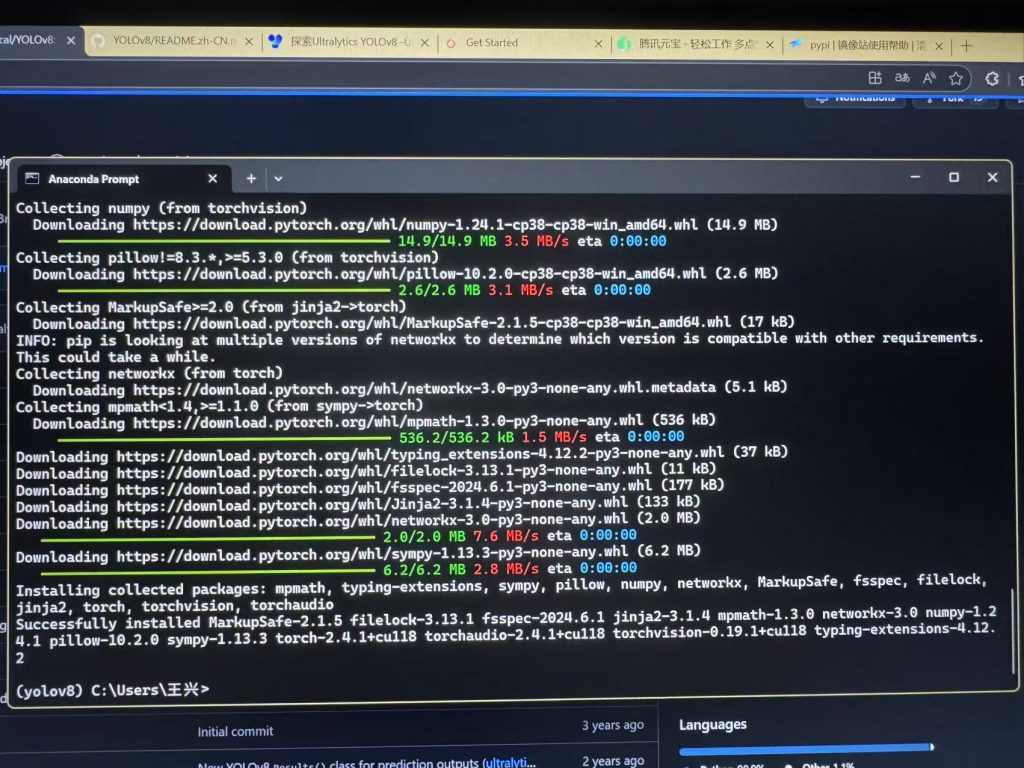The width and height of the screenshot is (1024, 768).
Task: Switch to the pypi 镜像站使用帮助 tab
Action: click(x=865, y=45)
